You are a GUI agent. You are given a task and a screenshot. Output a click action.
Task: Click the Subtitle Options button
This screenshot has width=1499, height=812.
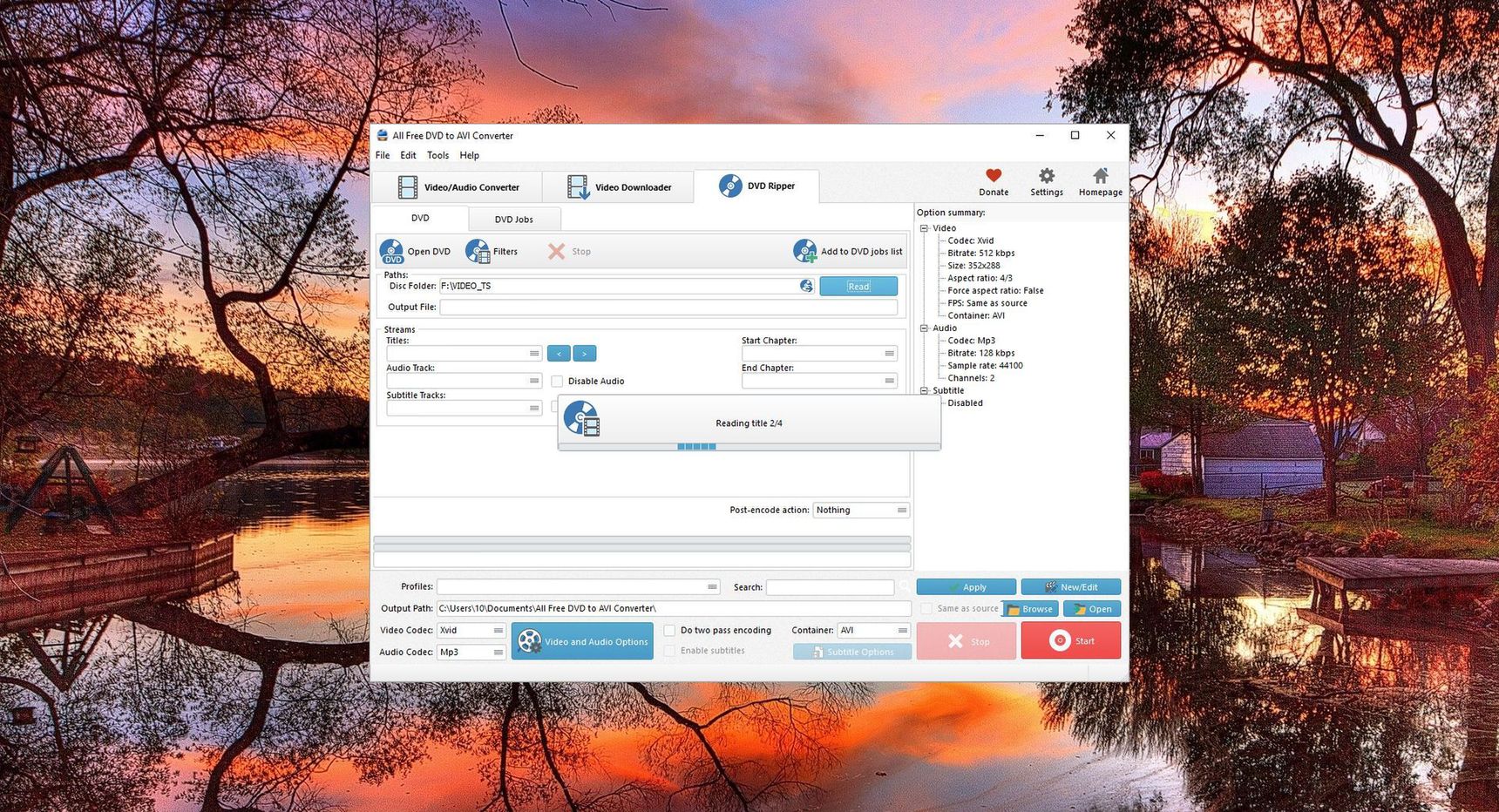(x=852, y=652)
